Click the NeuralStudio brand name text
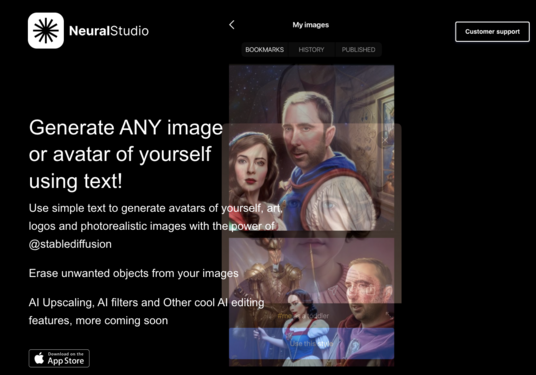Screen dimensions: 536x375 (x=109, y=31)
